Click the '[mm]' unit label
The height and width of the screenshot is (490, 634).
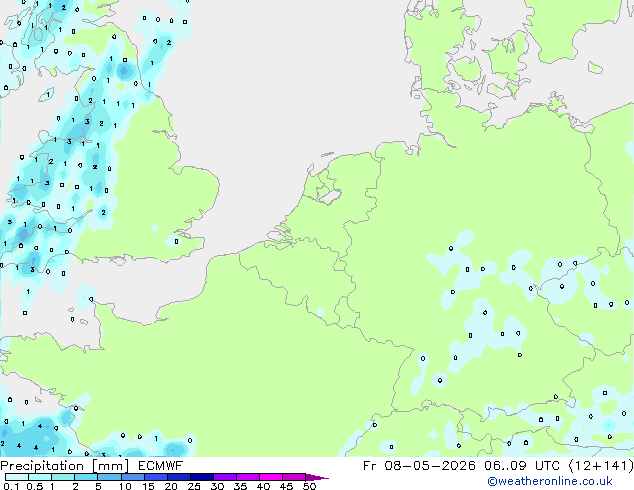coord(111,466)
